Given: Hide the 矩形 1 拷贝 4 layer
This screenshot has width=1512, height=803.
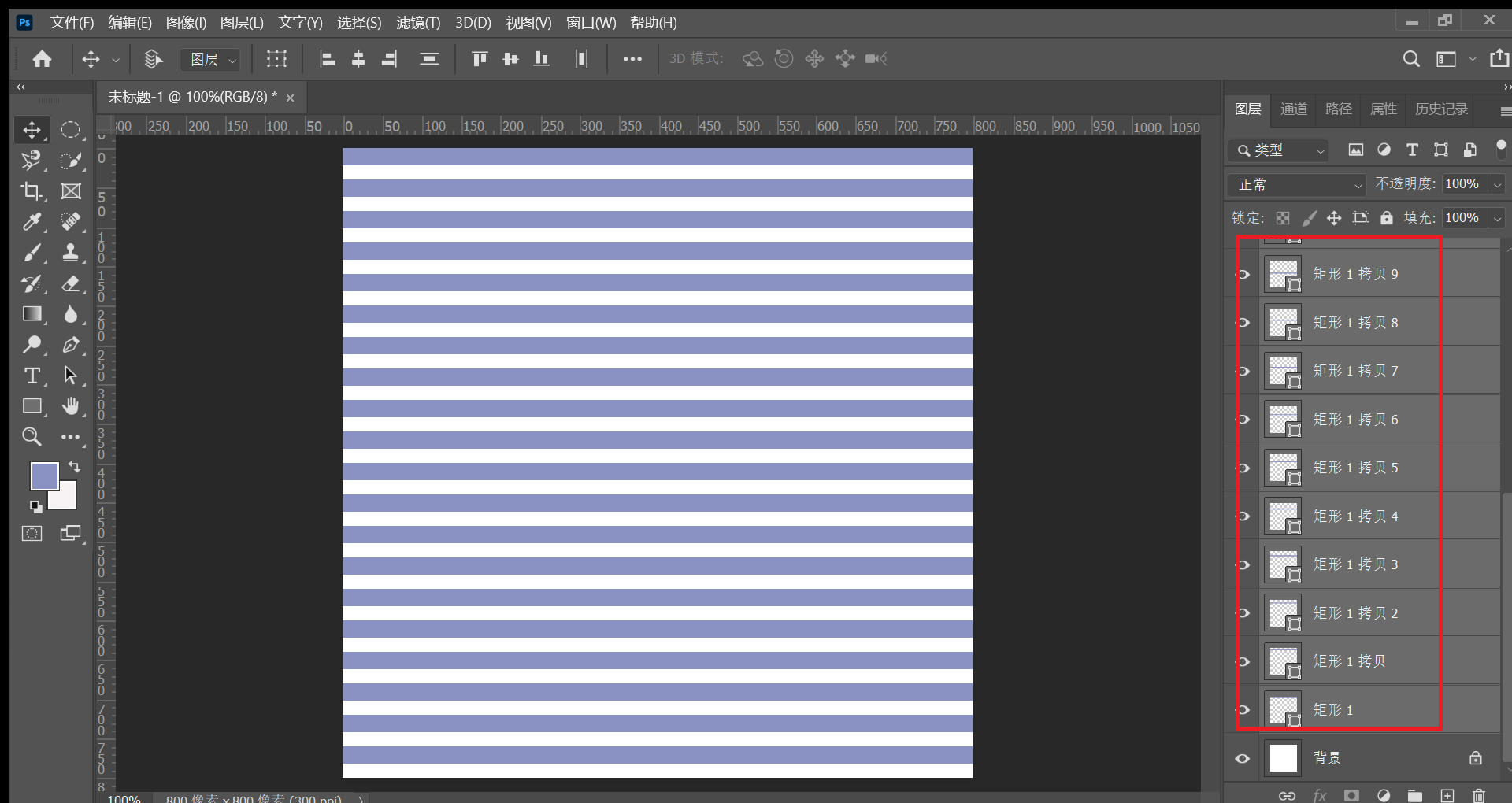Looking at the screenshot, I should point(1243,516).
